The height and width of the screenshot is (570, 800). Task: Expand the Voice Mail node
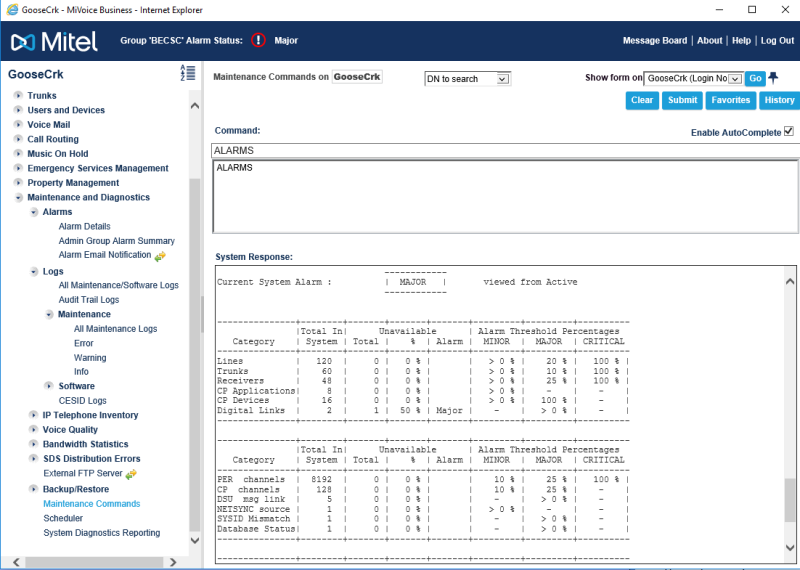point(18,125)
